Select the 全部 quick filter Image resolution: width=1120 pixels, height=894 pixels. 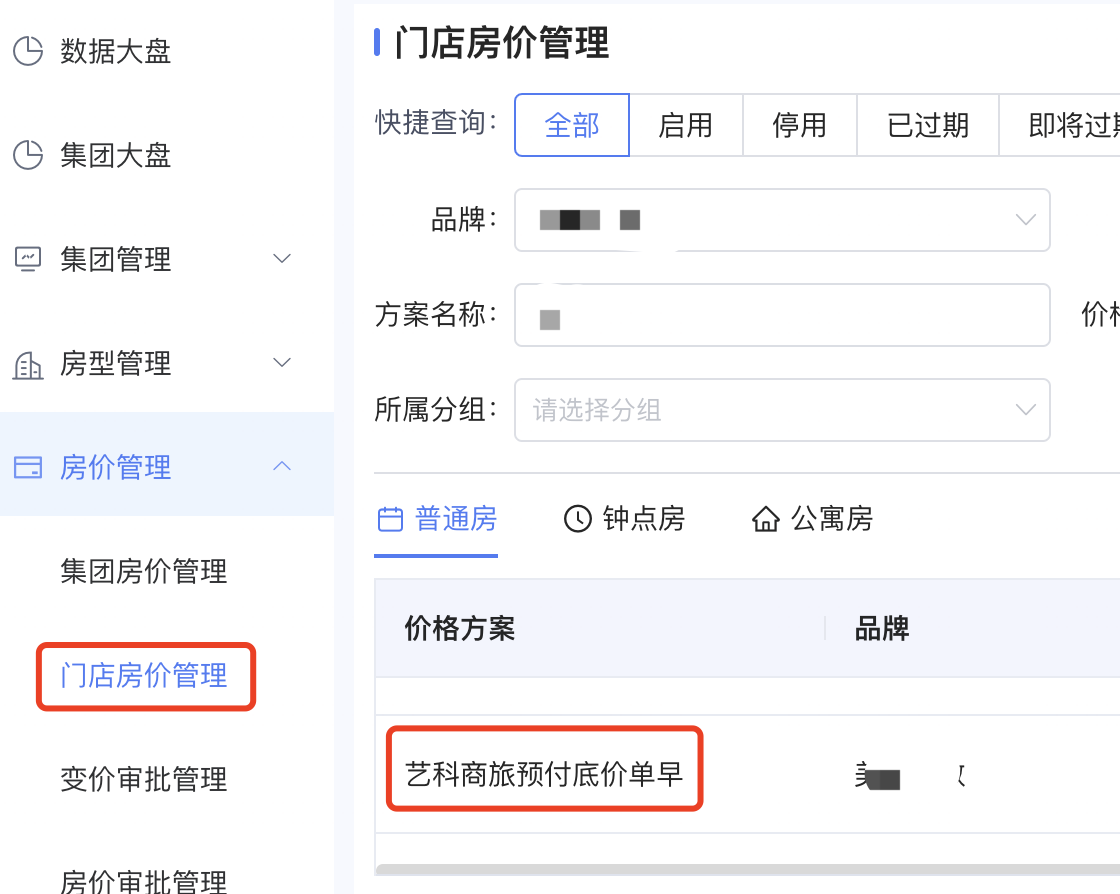pyautogui.click(x=571, y=125)
